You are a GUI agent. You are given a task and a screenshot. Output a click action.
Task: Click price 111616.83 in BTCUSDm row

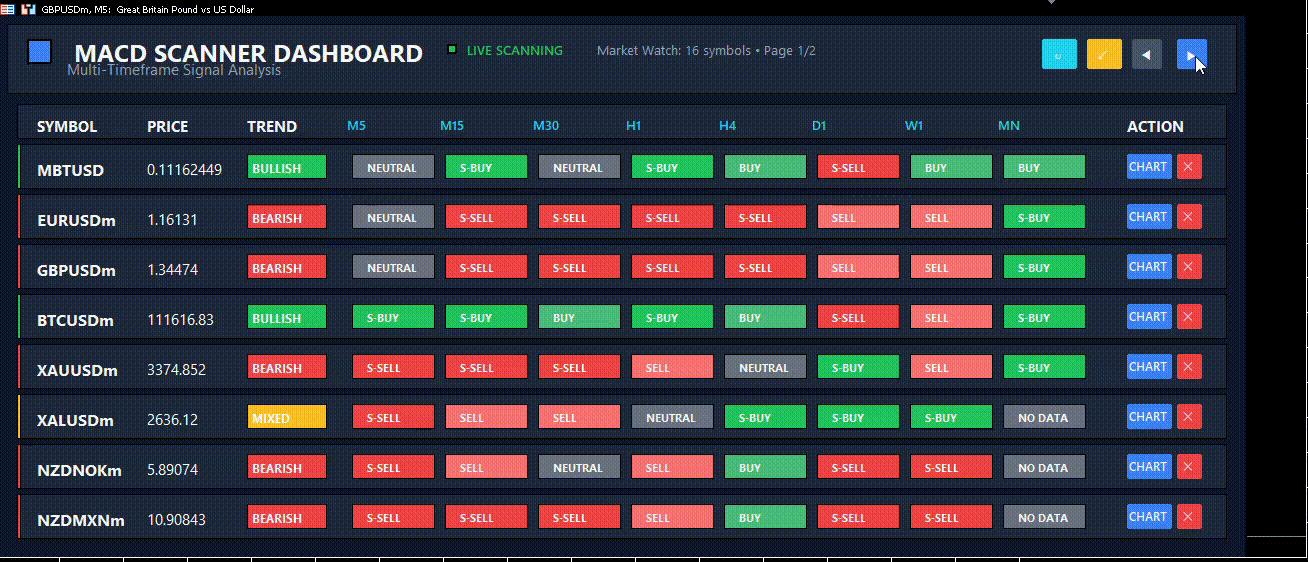coord(180,320)
